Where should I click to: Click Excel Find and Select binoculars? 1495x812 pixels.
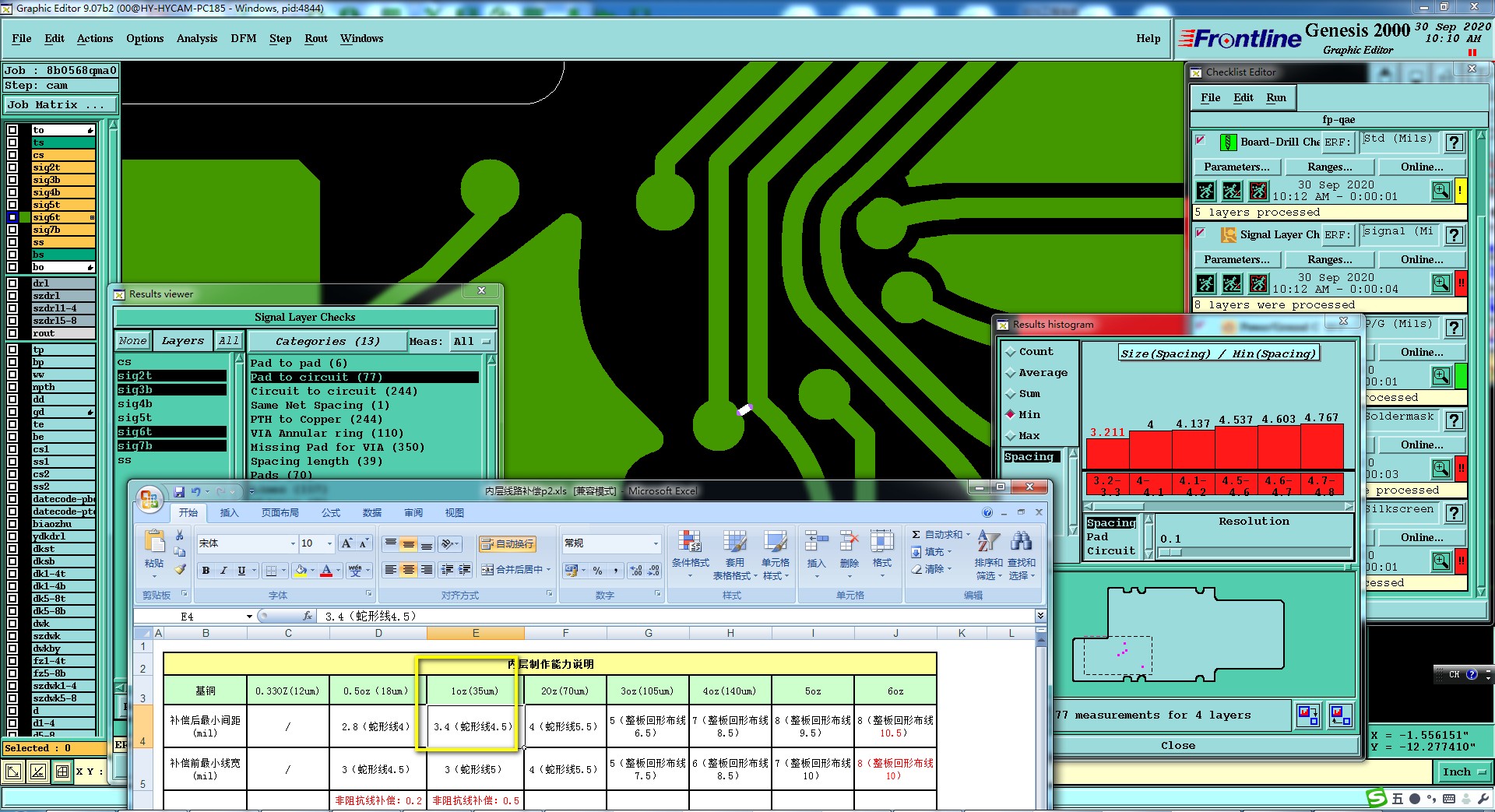tap(1021, 542)
